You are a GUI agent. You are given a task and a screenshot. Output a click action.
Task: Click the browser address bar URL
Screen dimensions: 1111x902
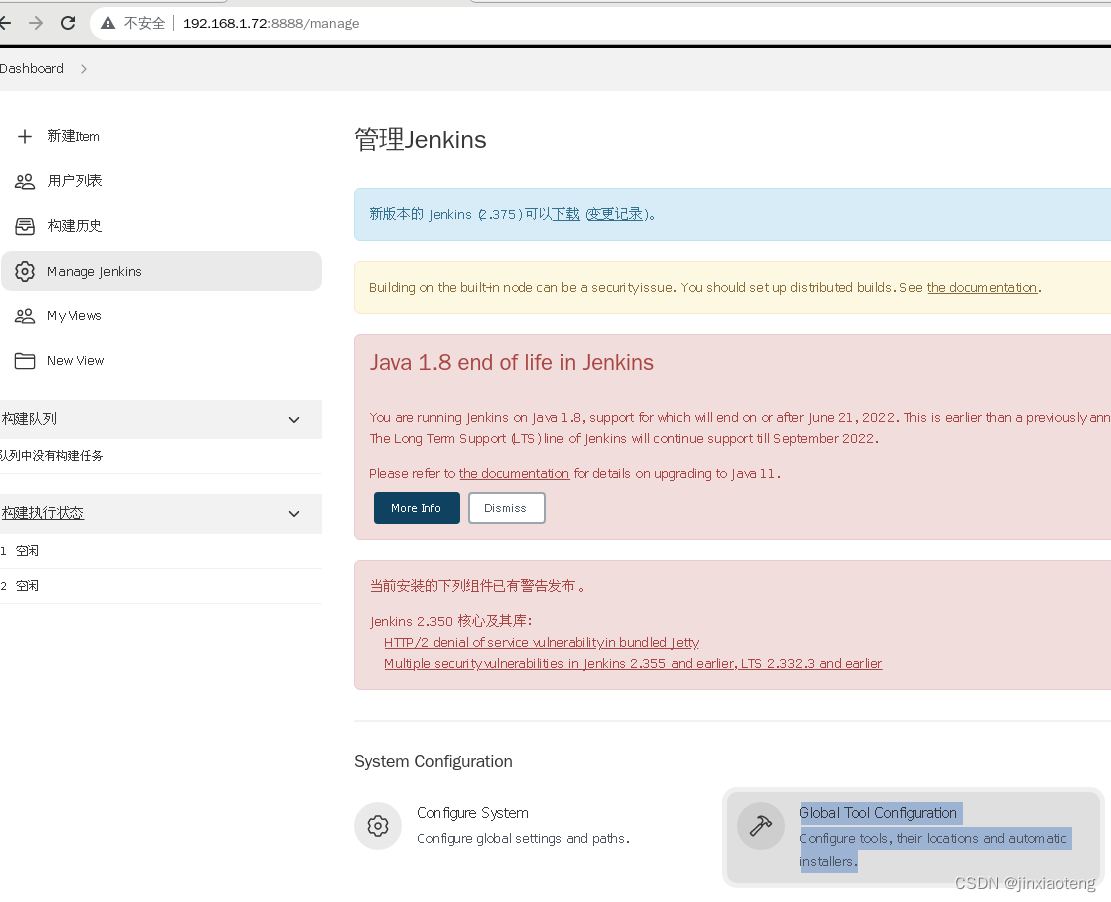click(271, 23)
